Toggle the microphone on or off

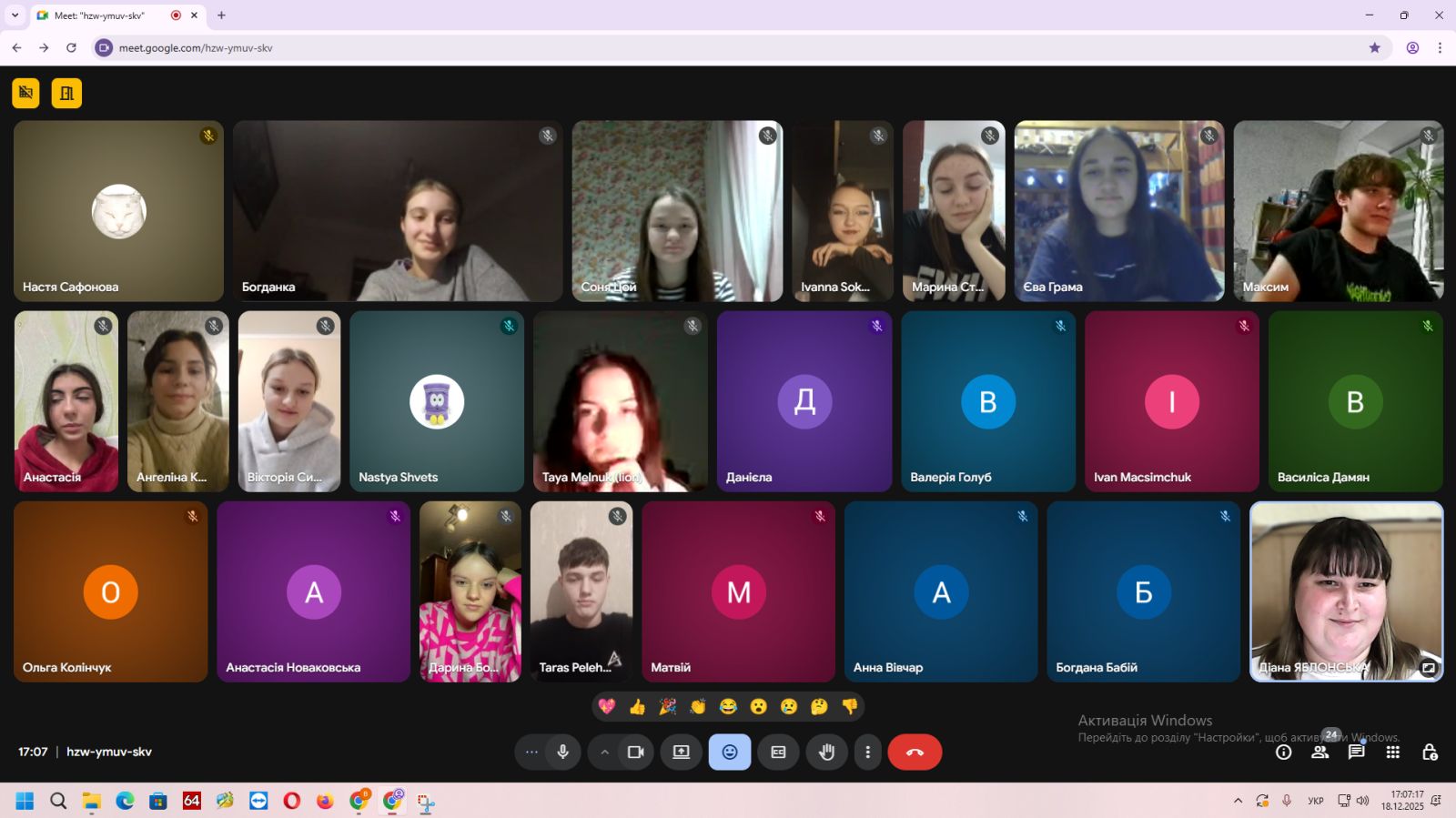(x=563, y=752)
